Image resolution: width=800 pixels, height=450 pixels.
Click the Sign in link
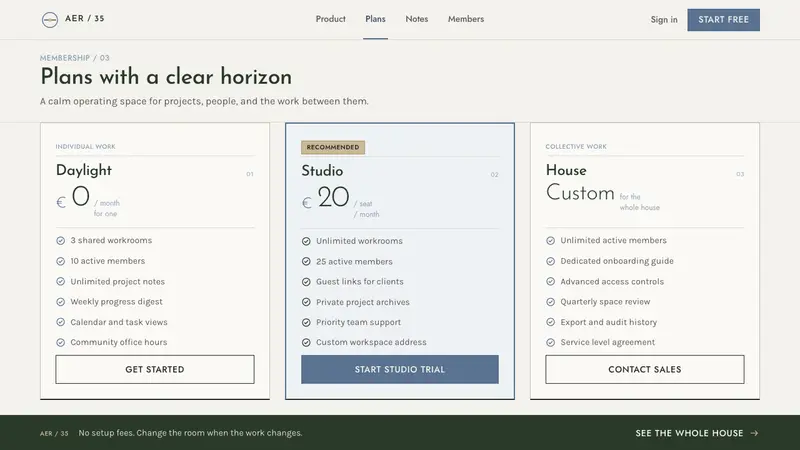pos(664,19)
